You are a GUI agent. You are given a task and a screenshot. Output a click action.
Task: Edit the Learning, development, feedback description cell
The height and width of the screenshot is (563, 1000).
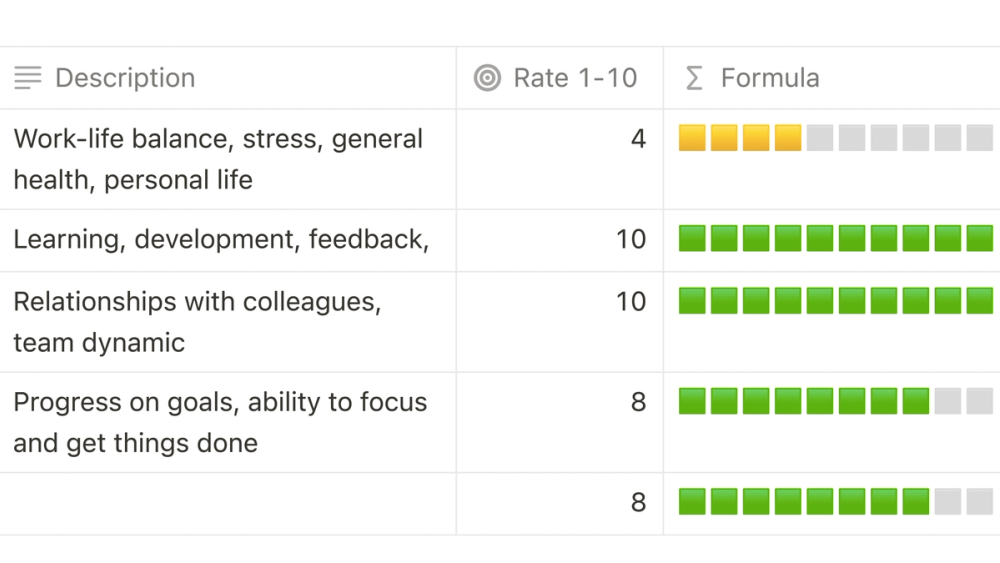point(228,240)
